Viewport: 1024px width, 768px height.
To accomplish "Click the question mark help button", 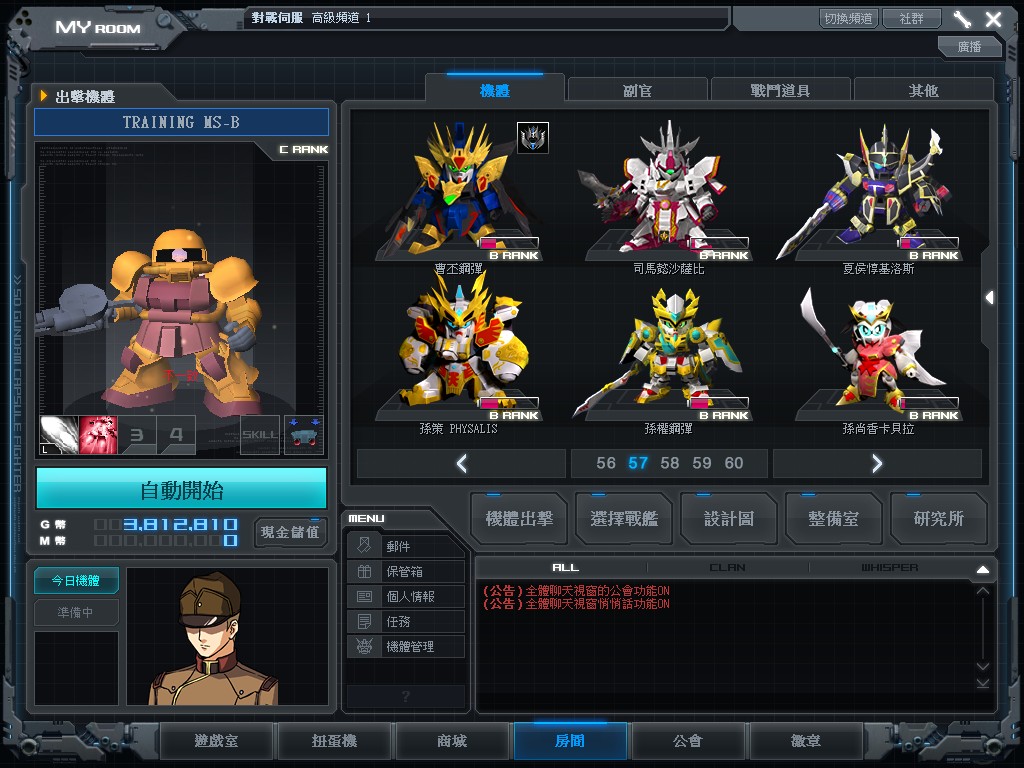I will (406, 696).
